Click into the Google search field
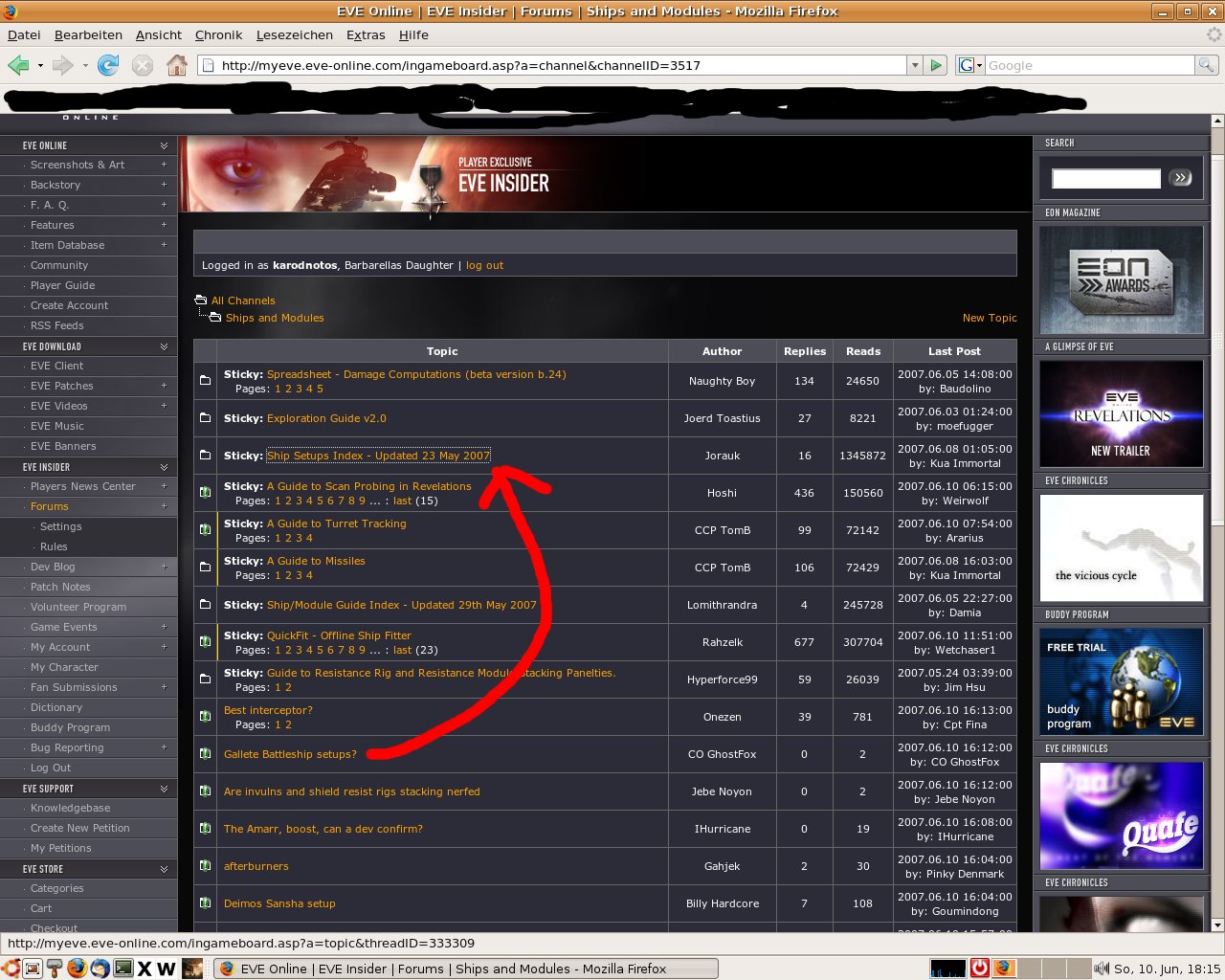The image size is (1225, 980). pos(1090,65)
